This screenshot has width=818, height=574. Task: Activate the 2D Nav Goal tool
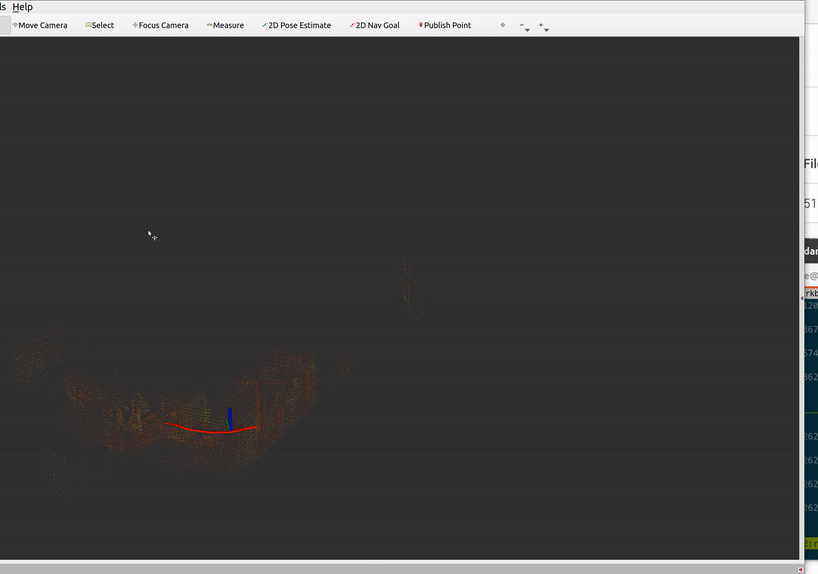pyautogui.click(x=375, y=25)
